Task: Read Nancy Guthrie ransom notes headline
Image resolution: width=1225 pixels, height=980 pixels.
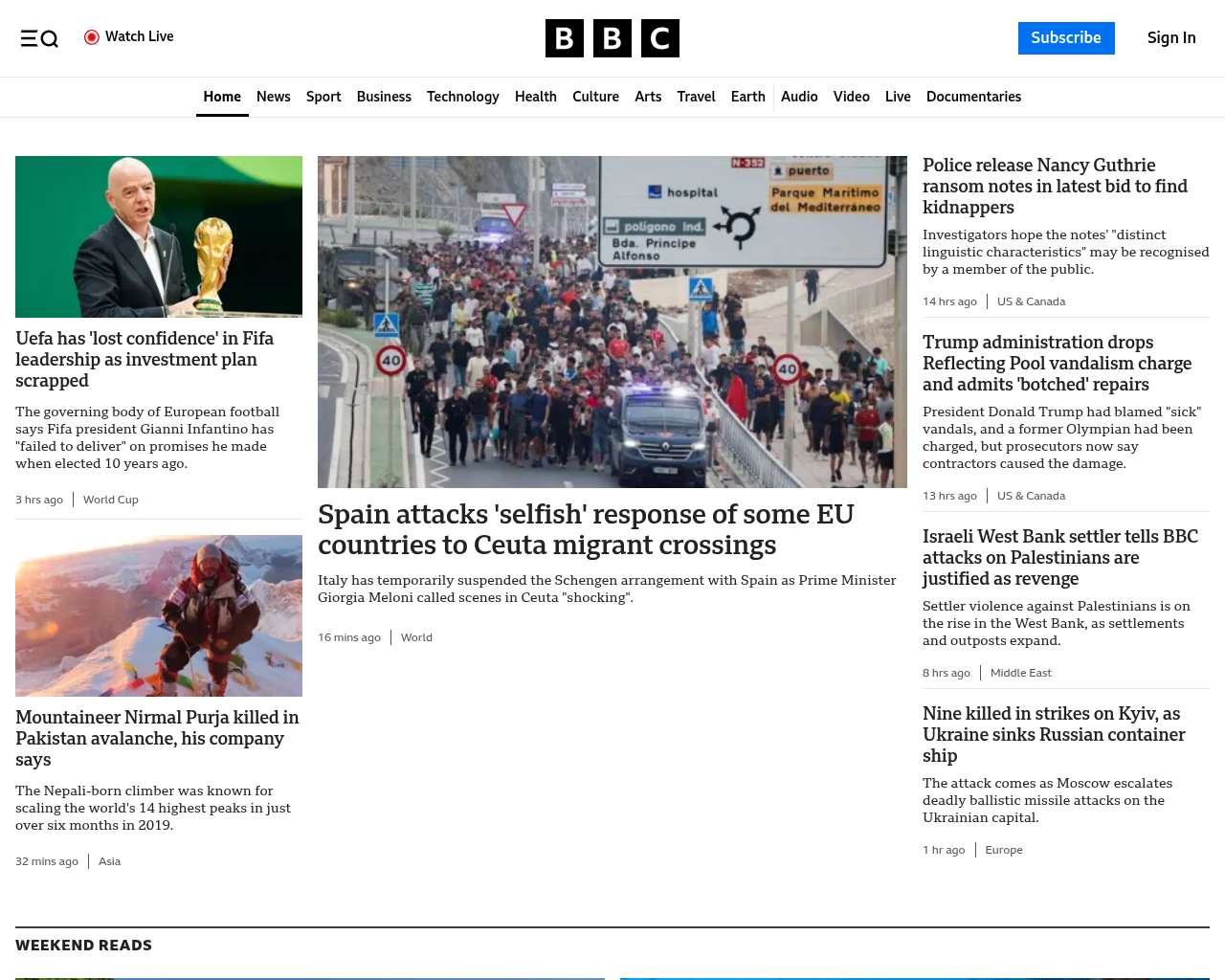Action: (x=1055, y=186)
